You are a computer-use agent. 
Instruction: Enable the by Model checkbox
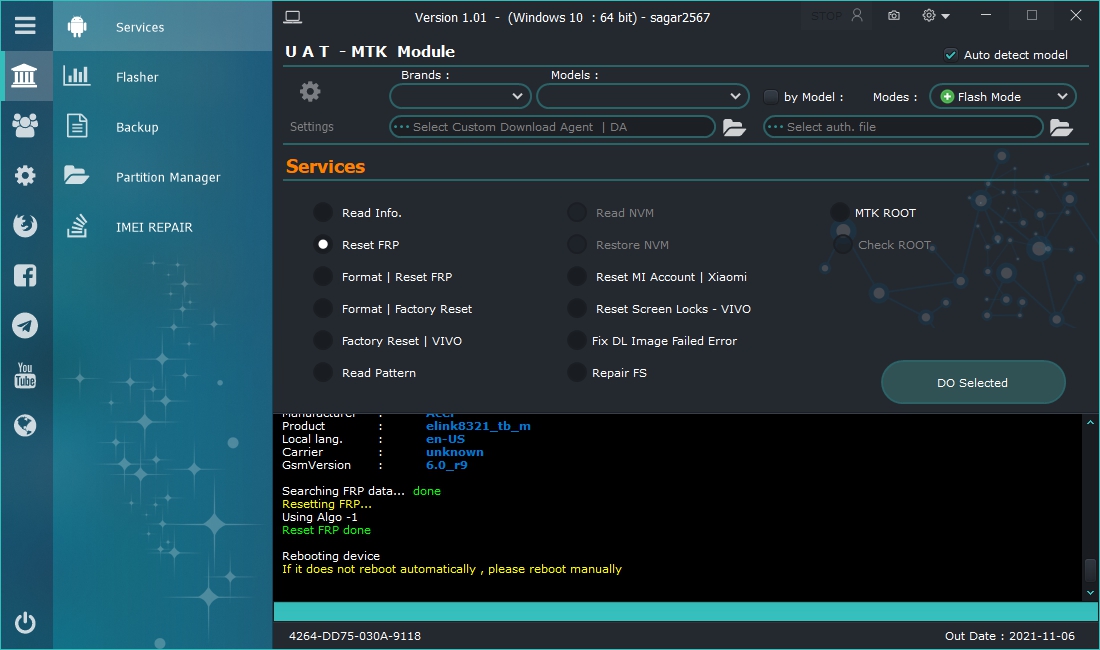click(770, 97)
